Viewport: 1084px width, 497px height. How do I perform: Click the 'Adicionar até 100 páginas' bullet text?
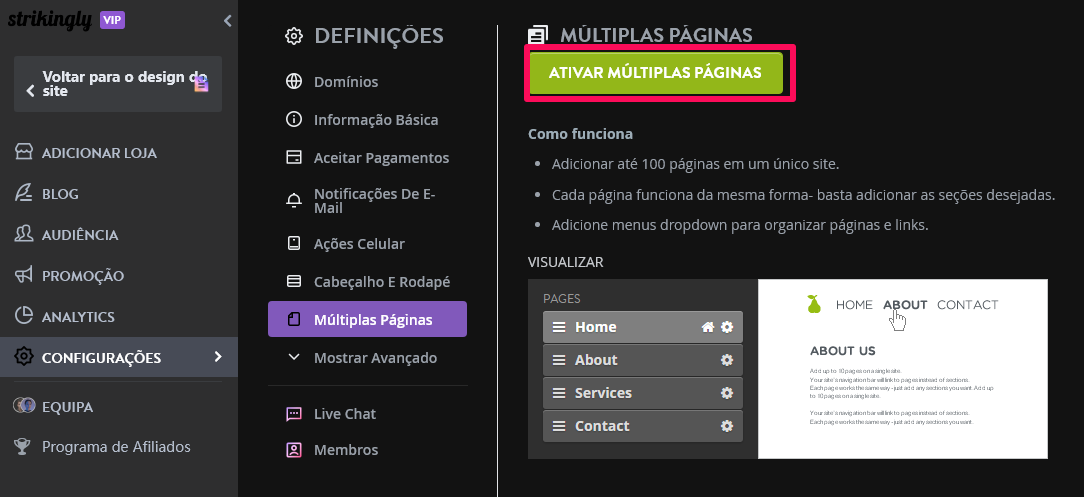(x=695, y=165)
